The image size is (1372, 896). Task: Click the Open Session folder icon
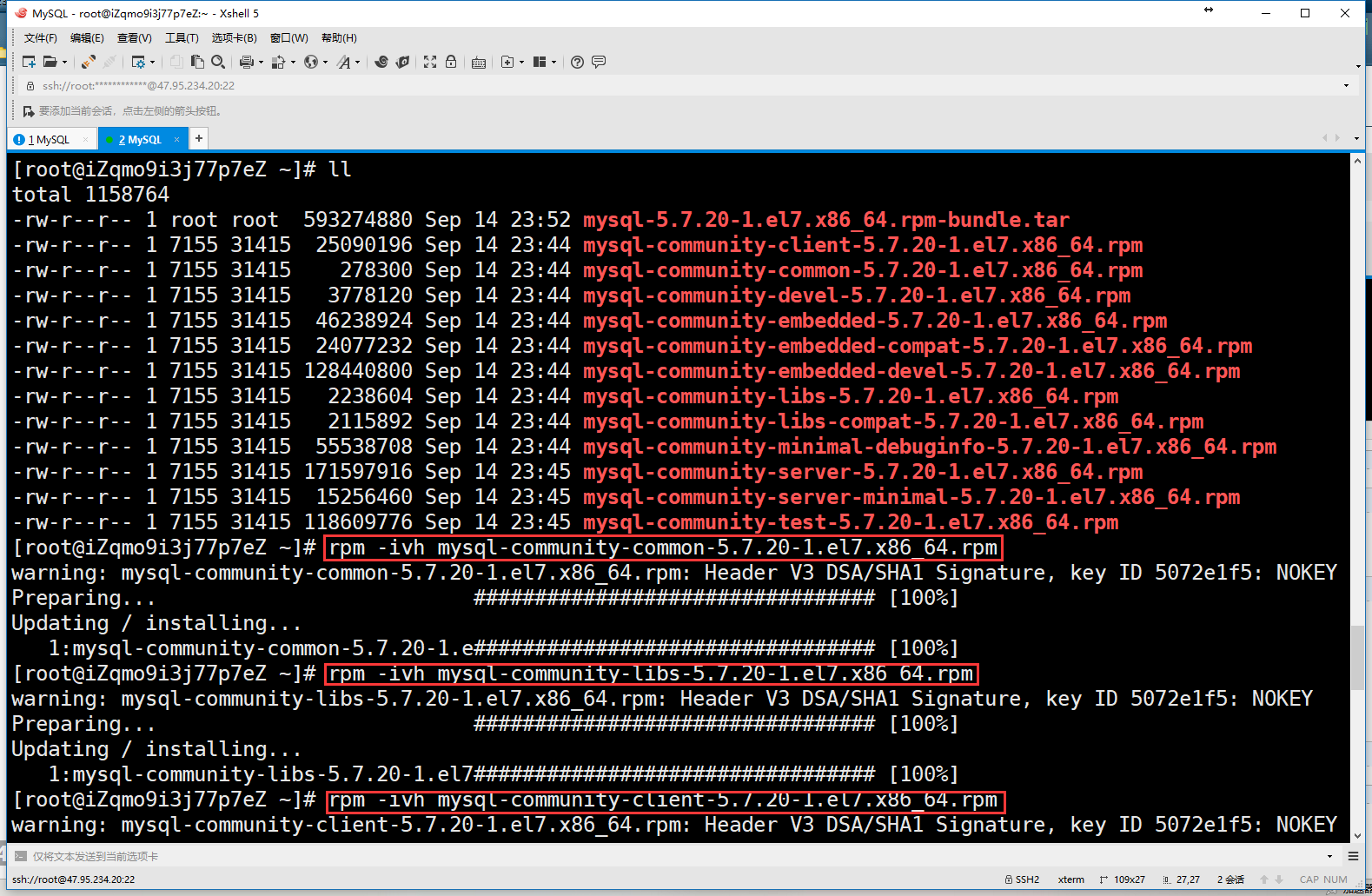coord(50,62)
